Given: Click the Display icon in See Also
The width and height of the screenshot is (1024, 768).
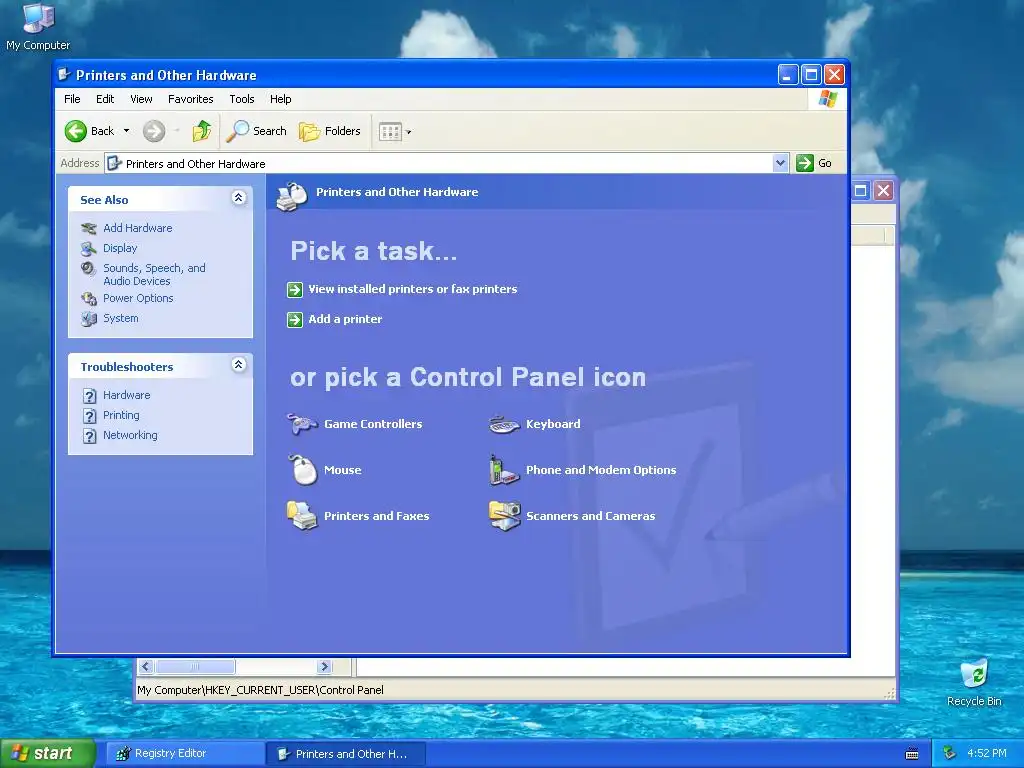Looking at the screenshot, I should pos(89,249).
